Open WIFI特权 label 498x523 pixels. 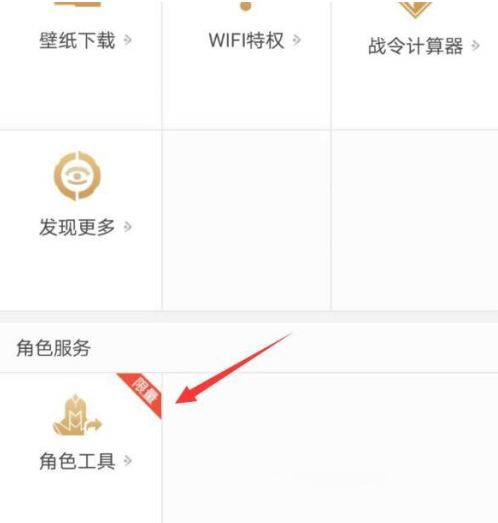coord(246,40)
